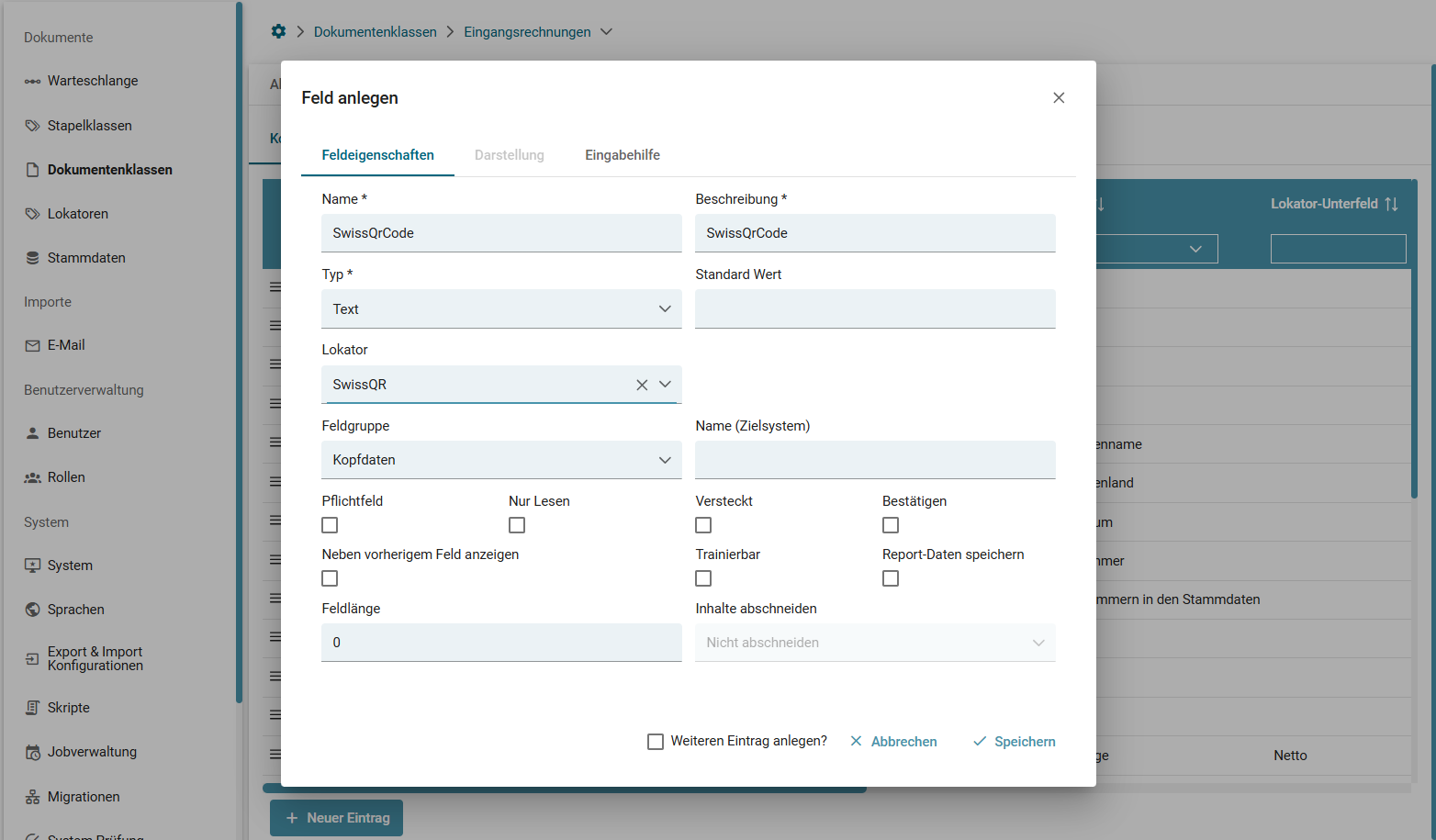Click the Netto table cell

click(1290, 756)
